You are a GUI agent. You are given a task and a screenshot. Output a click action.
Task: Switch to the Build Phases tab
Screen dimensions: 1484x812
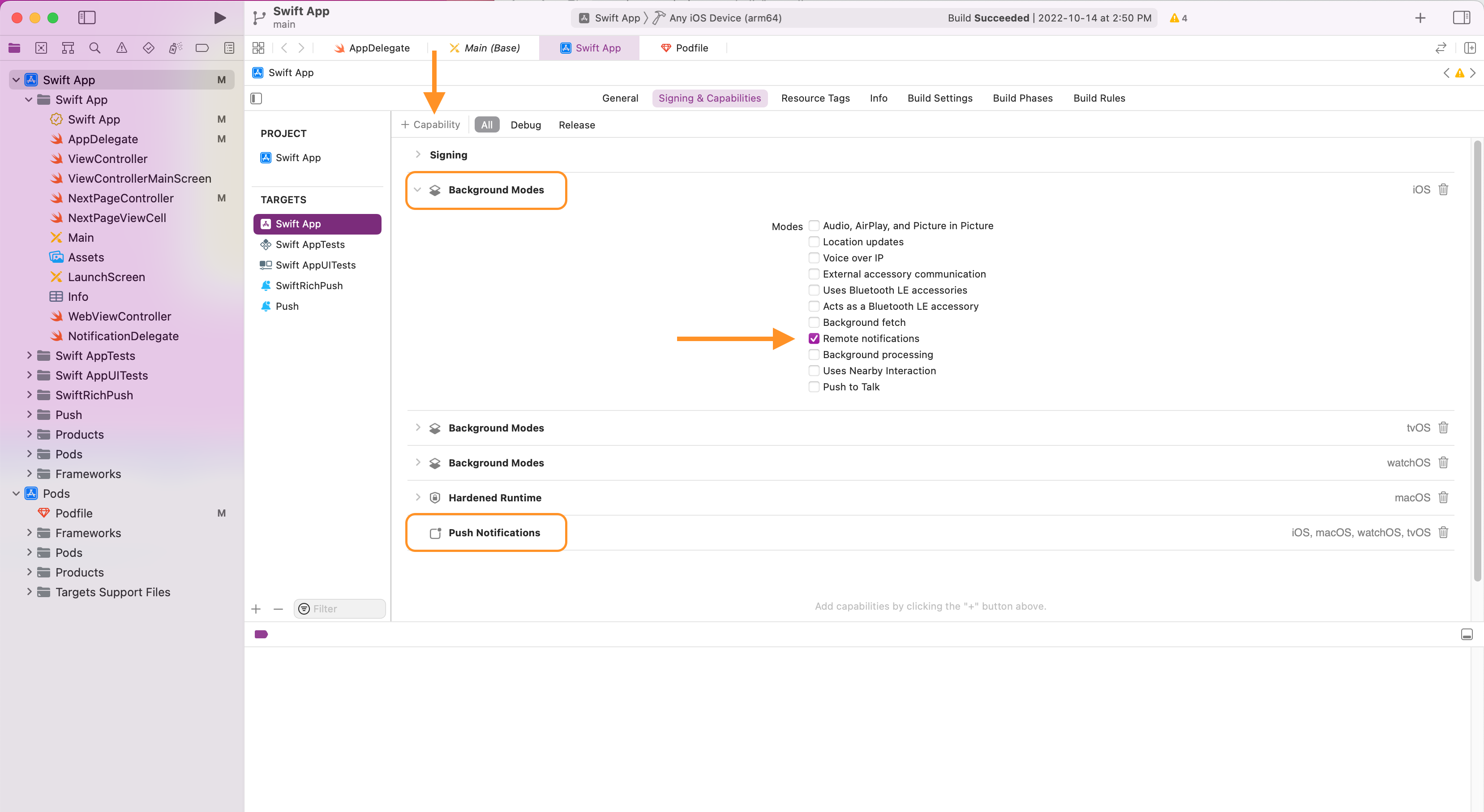point(1023,98)
